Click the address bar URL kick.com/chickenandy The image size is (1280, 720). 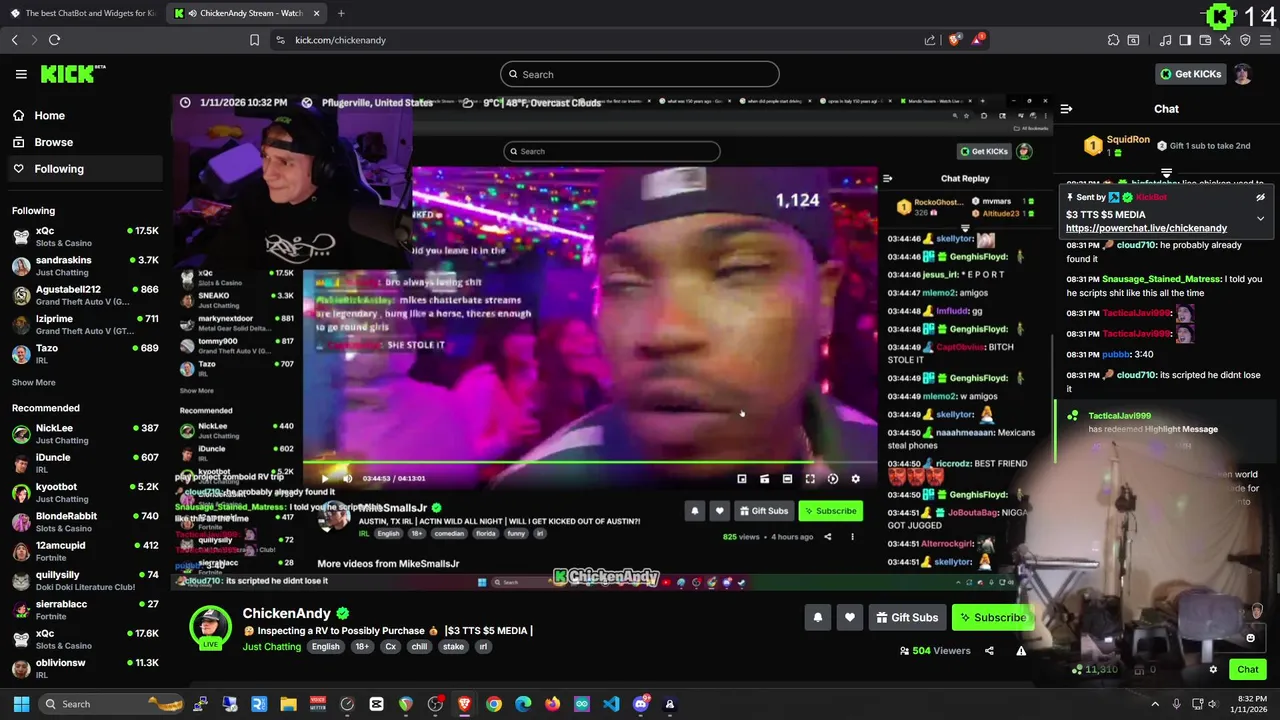[340, 40]
